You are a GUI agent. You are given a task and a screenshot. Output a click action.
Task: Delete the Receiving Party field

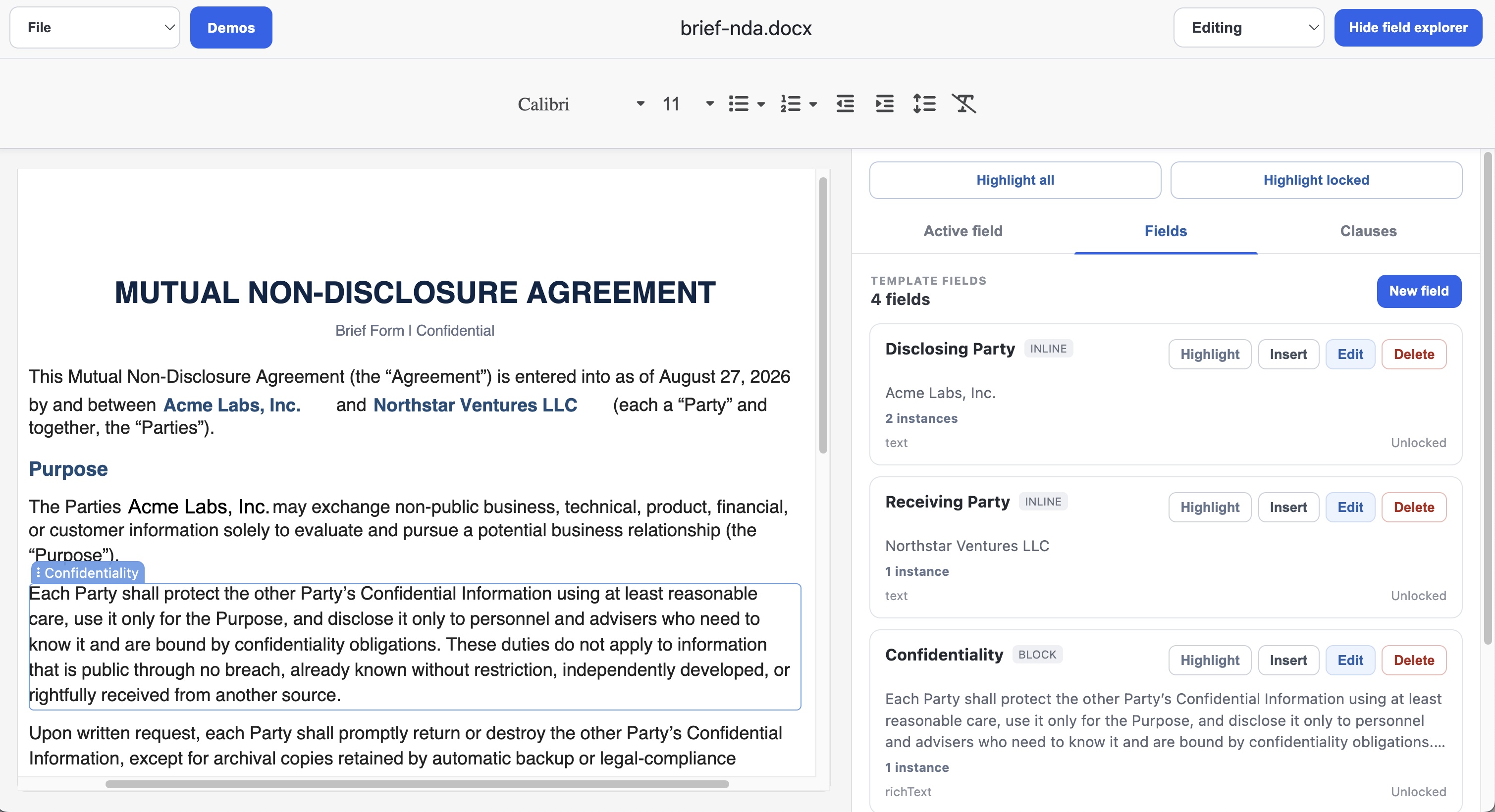click(1414, 507)
